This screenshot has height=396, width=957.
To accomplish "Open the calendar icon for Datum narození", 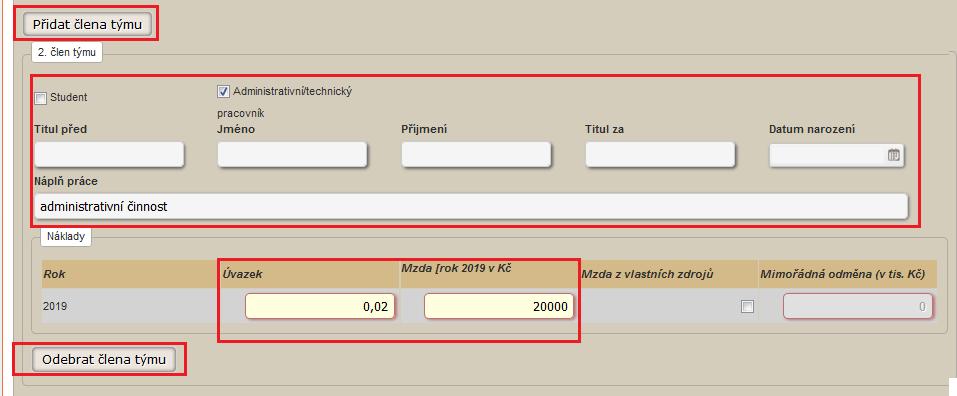I will point(894,156).
